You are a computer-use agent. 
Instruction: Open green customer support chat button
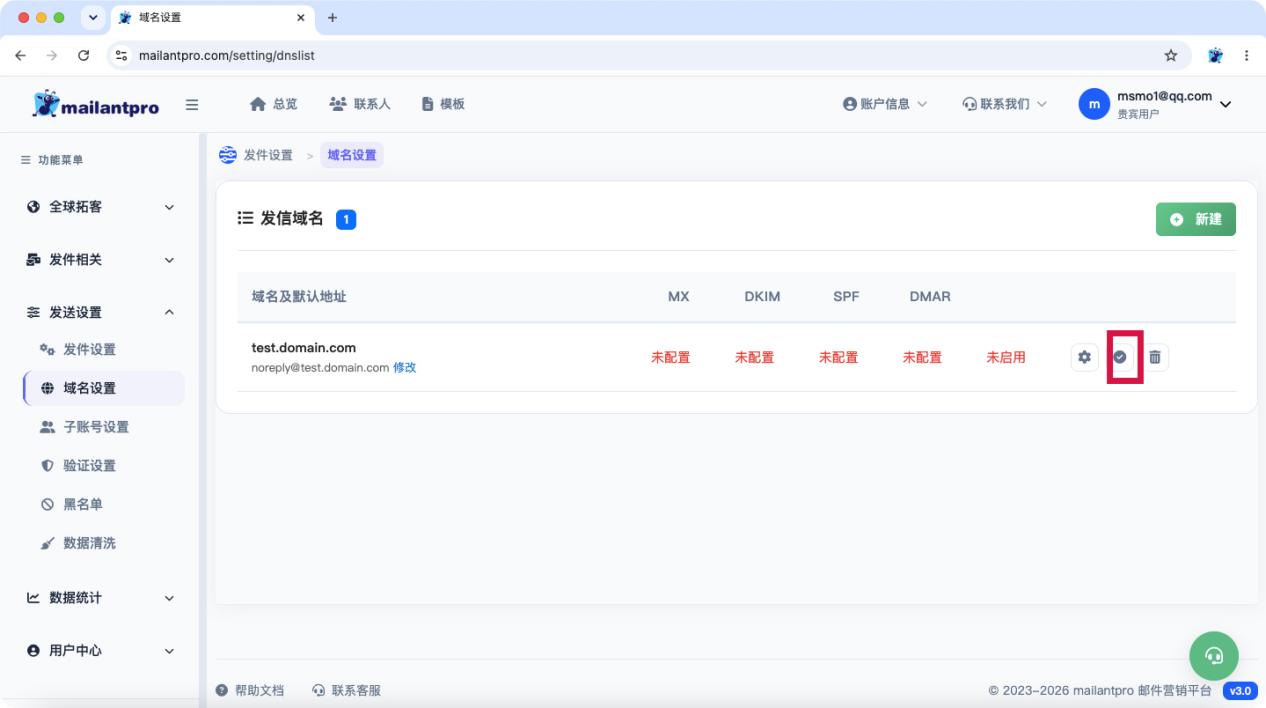coord(1214,656)
